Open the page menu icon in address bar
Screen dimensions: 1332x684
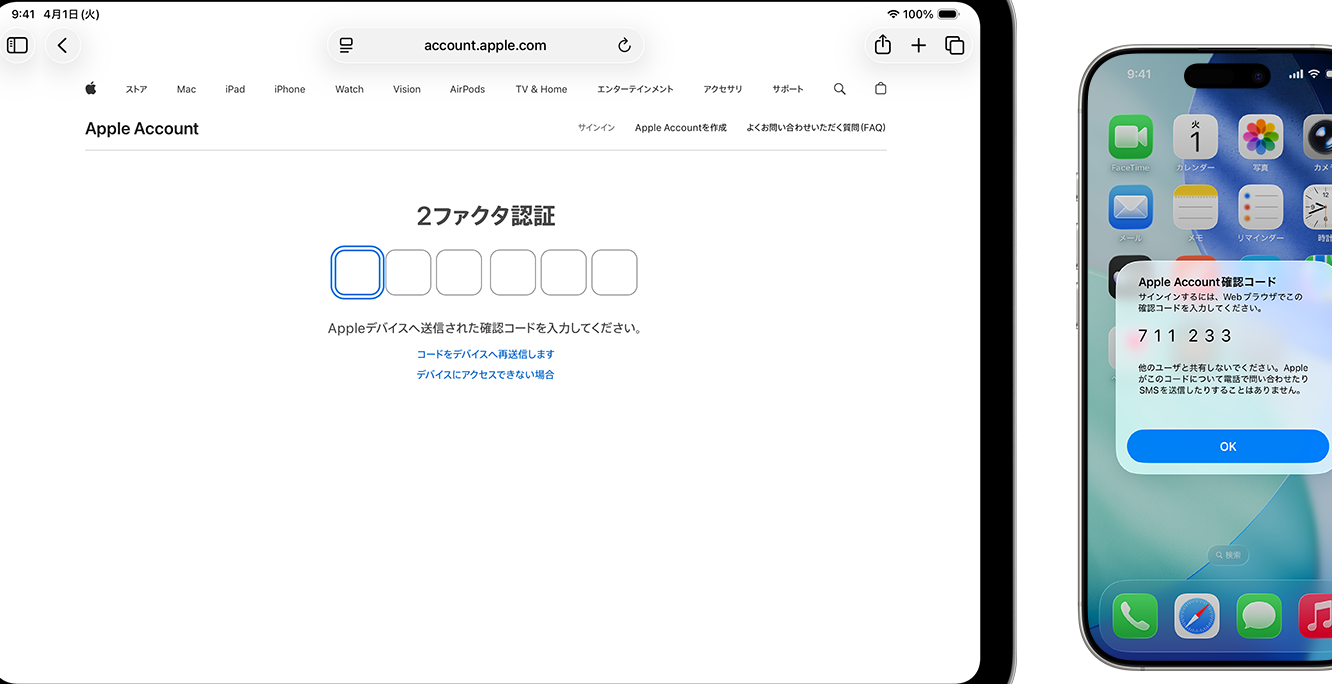pos(346,45)
